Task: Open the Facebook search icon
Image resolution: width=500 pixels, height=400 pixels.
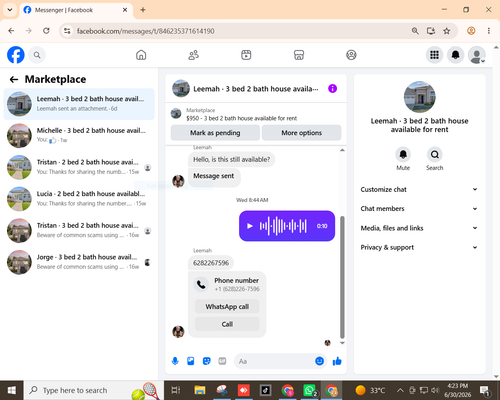Action: coord(37,55)
